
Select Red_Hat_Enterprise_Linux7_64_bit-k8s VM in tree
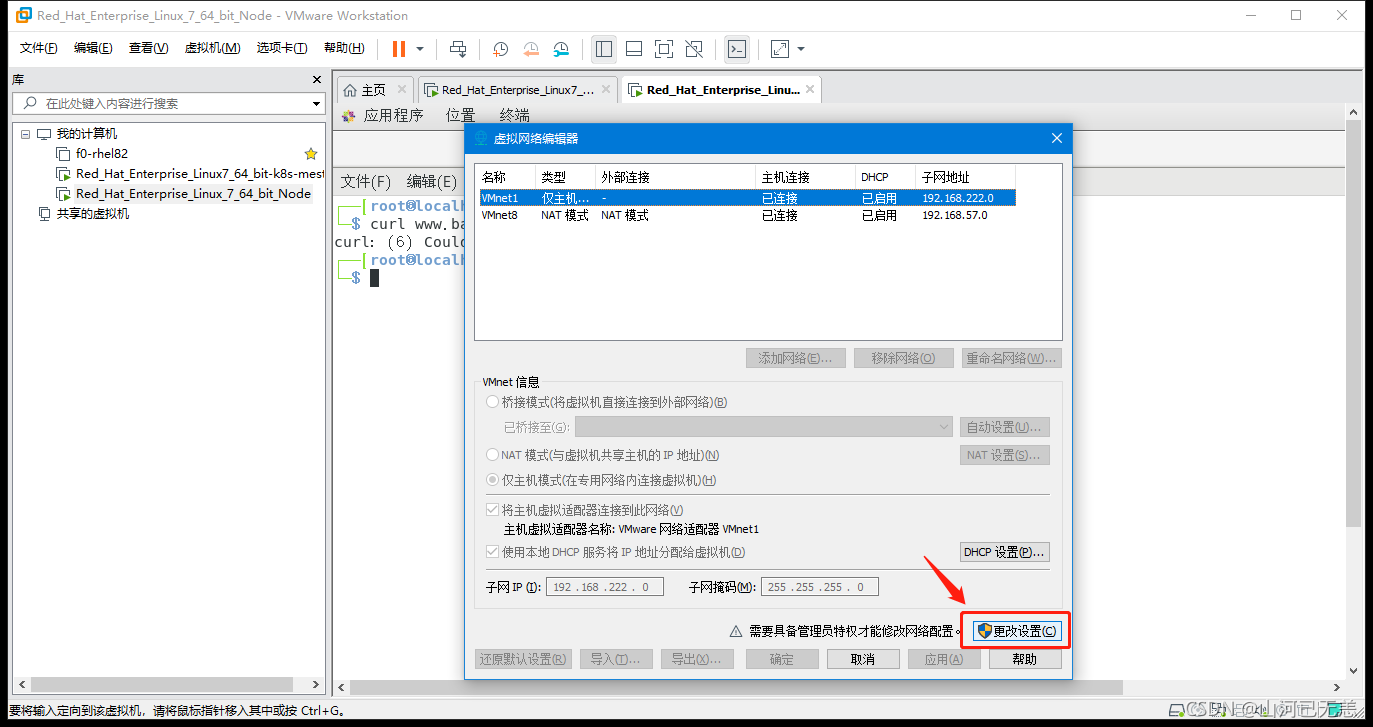pos(200,174)
